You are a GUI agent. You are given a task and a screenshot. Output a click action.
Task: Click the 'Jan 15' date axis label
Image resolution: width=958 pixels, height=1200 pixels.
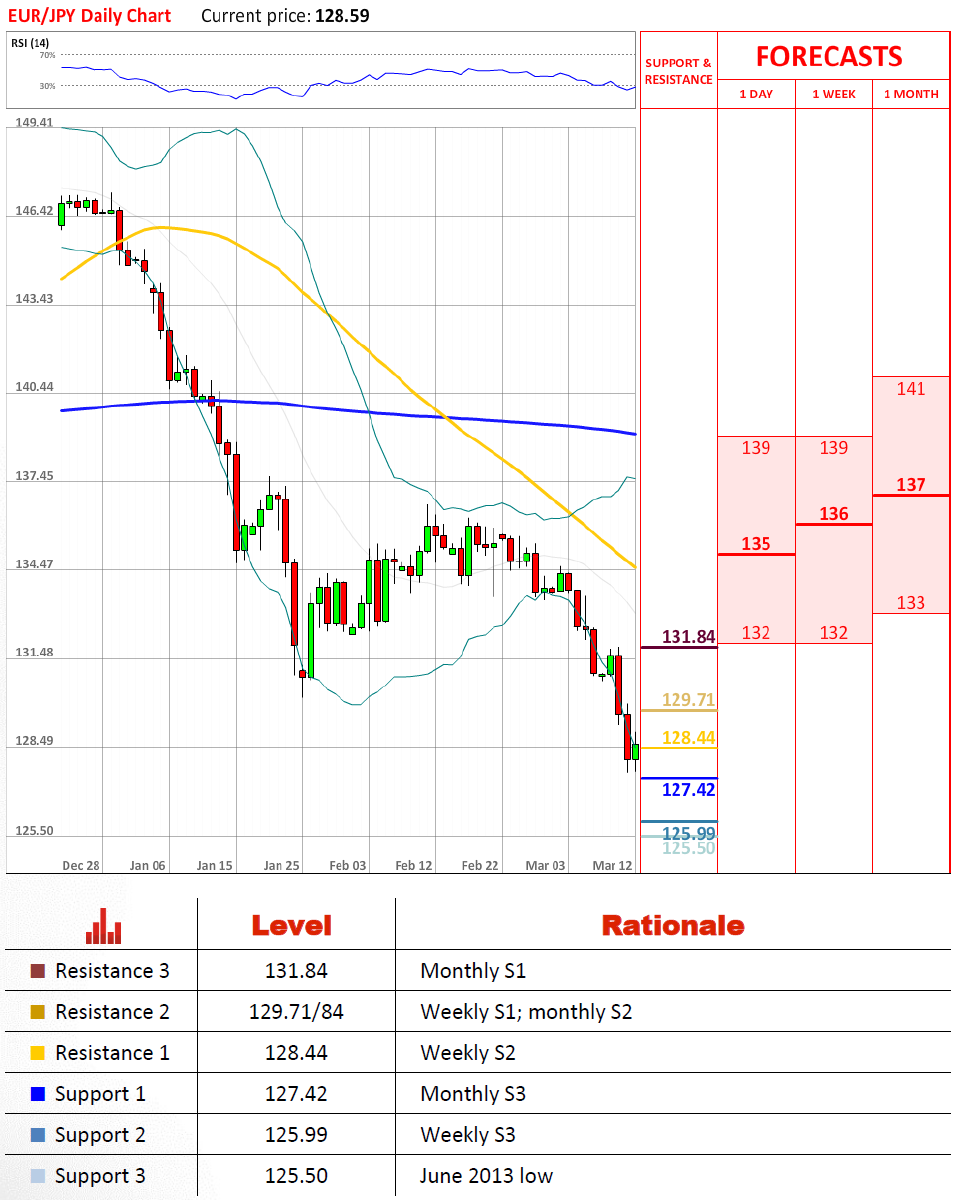coord(214,865)
